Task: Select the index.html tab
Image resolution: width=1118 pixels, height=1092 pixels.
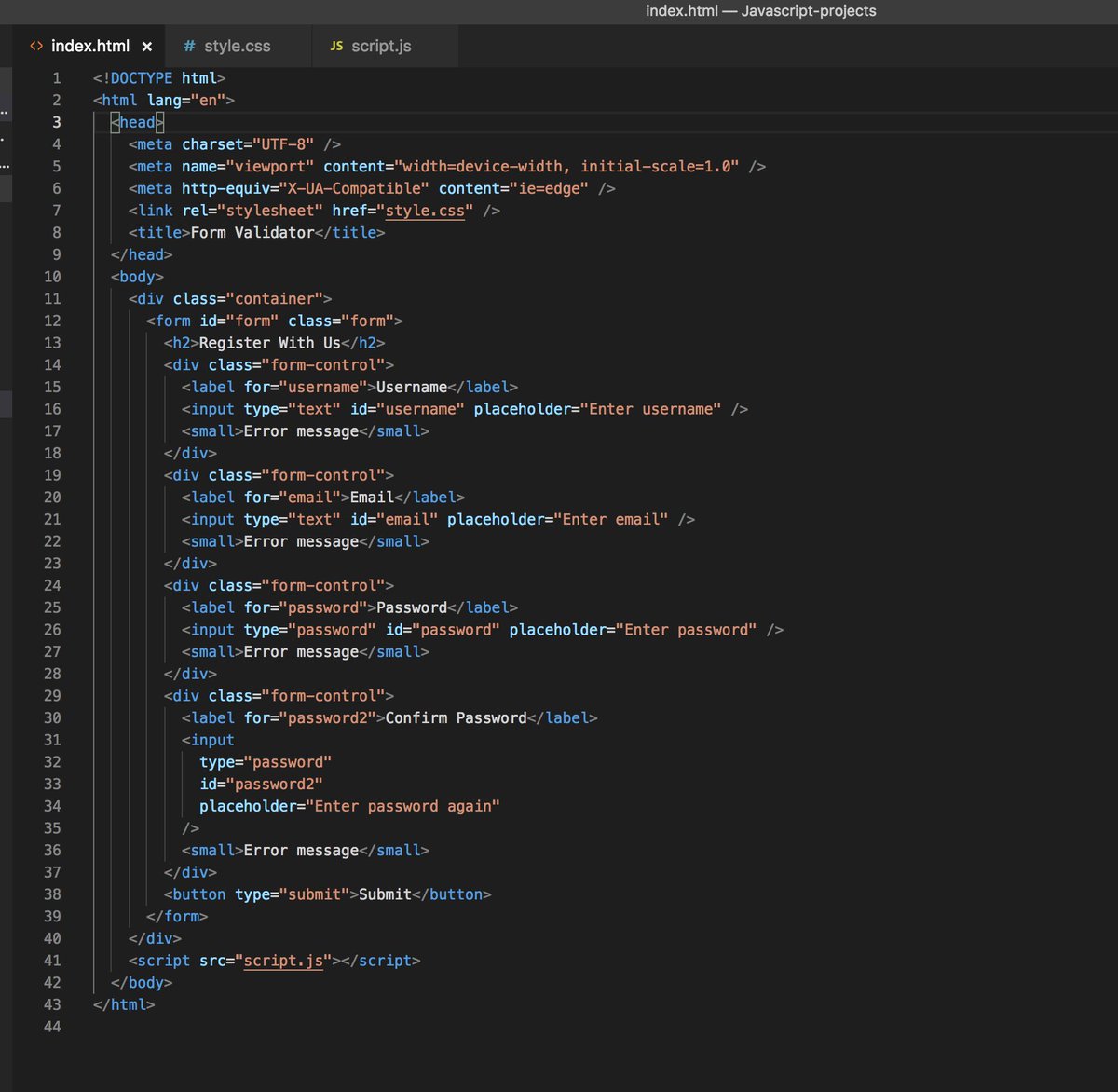Action: point(90,46)
